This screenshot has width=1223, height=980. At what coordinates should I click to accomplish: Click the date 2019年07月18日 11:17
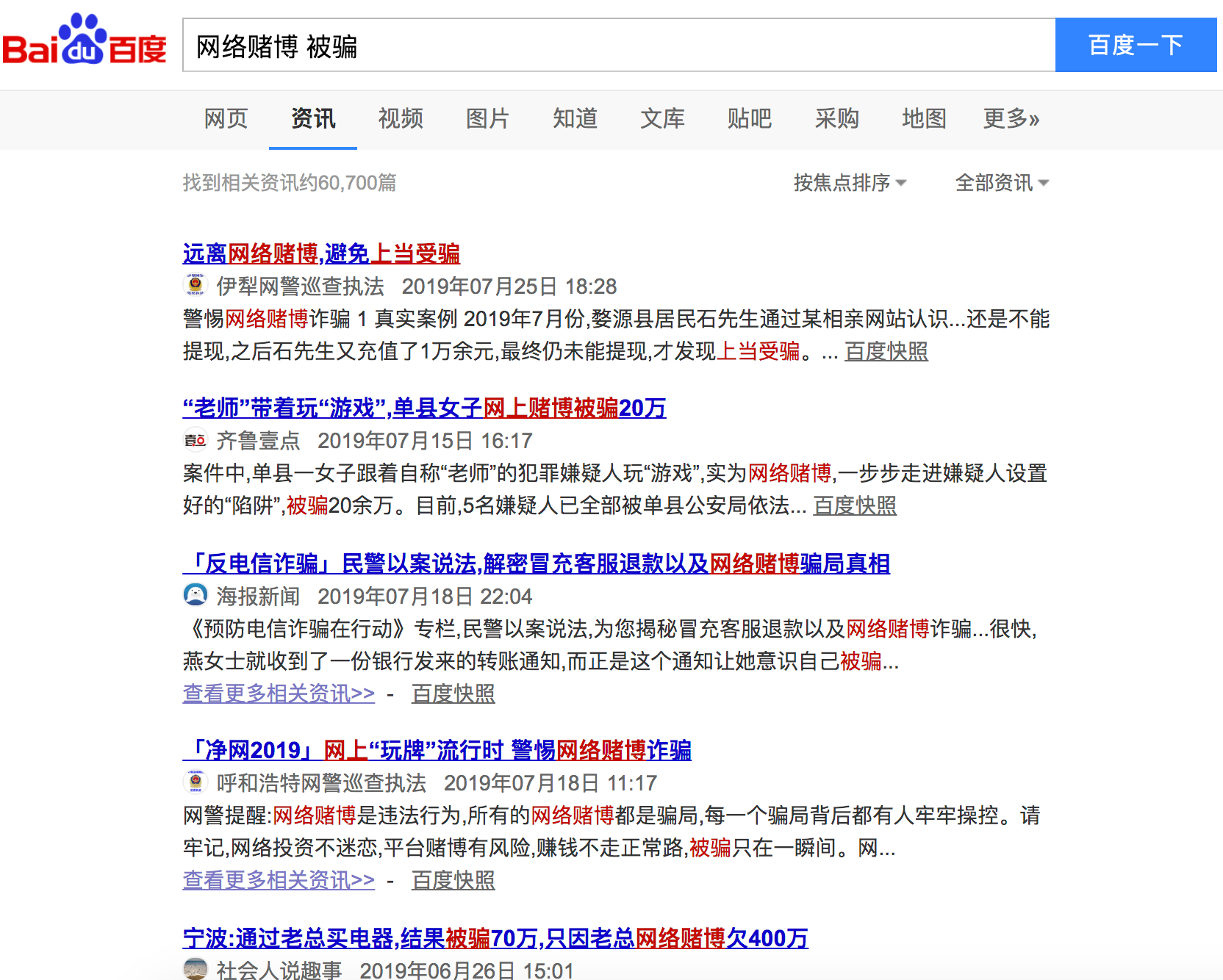tap(550, 783)
